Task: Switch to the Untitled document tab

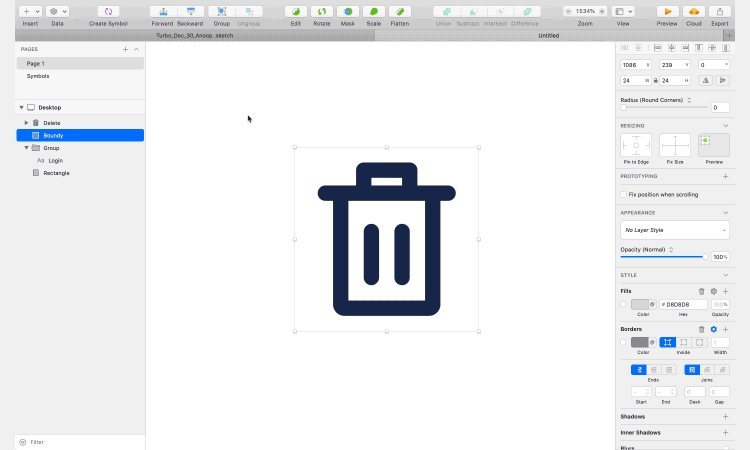Action: [549, 35]
